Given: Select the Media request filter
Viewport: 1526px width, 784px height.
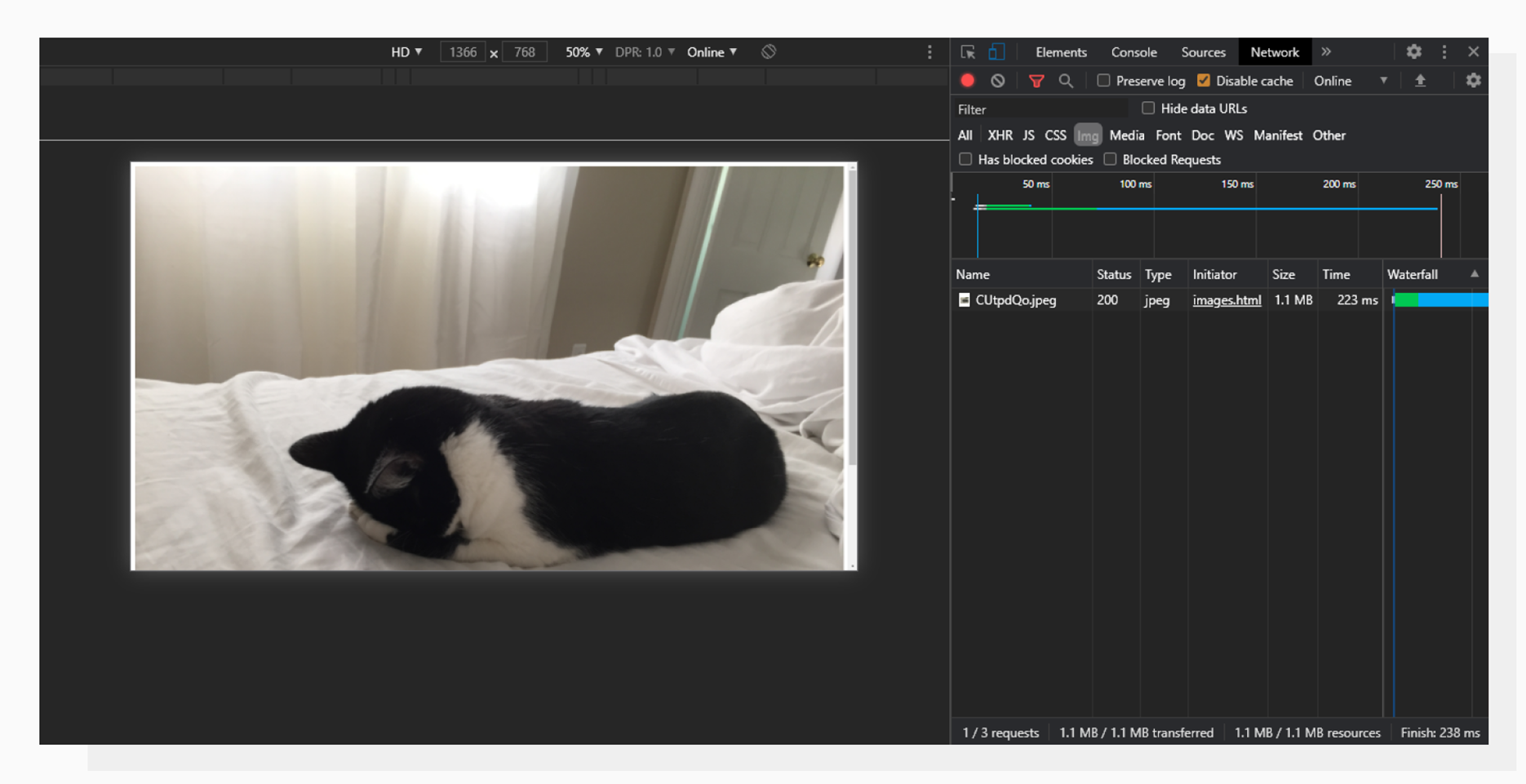Looking at the screenshot, I should click(1126, 135).
